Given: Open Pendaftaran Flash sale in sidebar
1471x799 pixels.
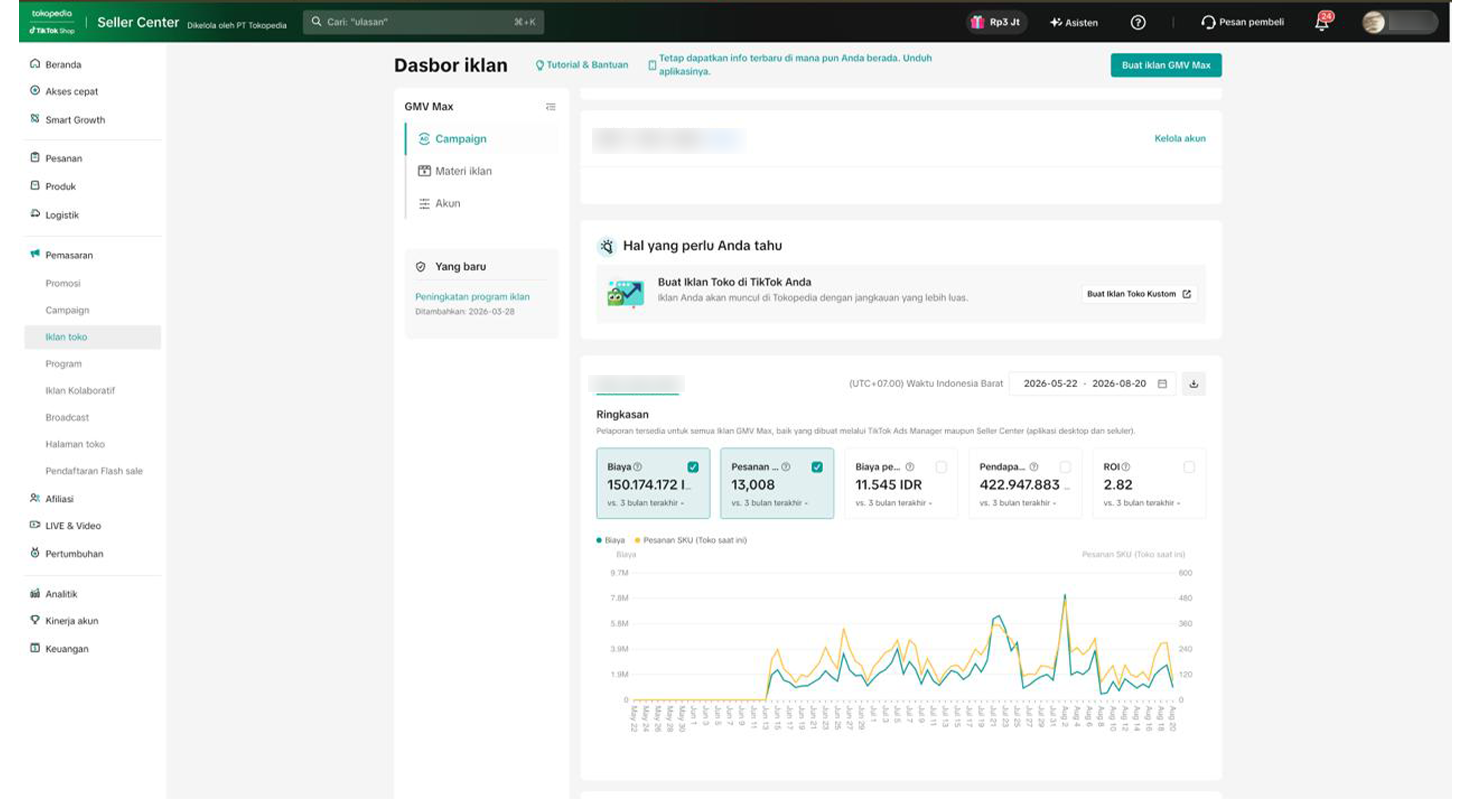Looking at the screenshot, I should point(94,471).
